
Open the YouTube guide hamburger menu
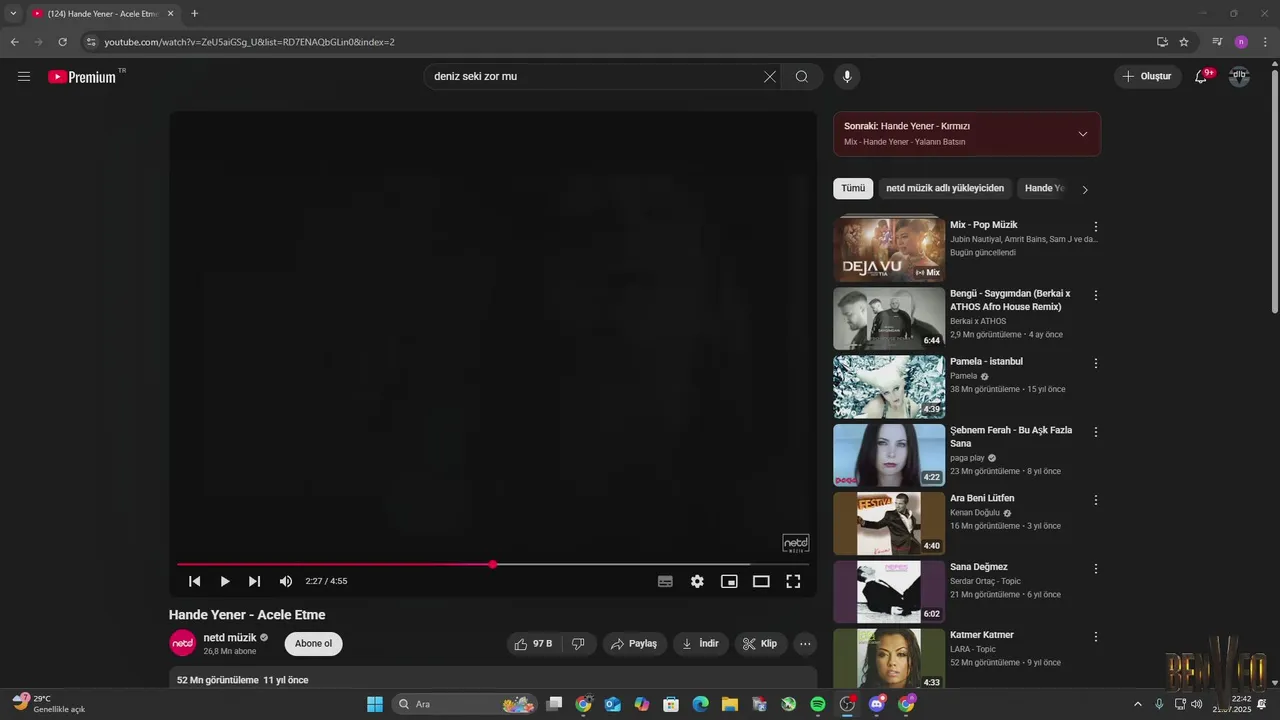tap(24, 76)
